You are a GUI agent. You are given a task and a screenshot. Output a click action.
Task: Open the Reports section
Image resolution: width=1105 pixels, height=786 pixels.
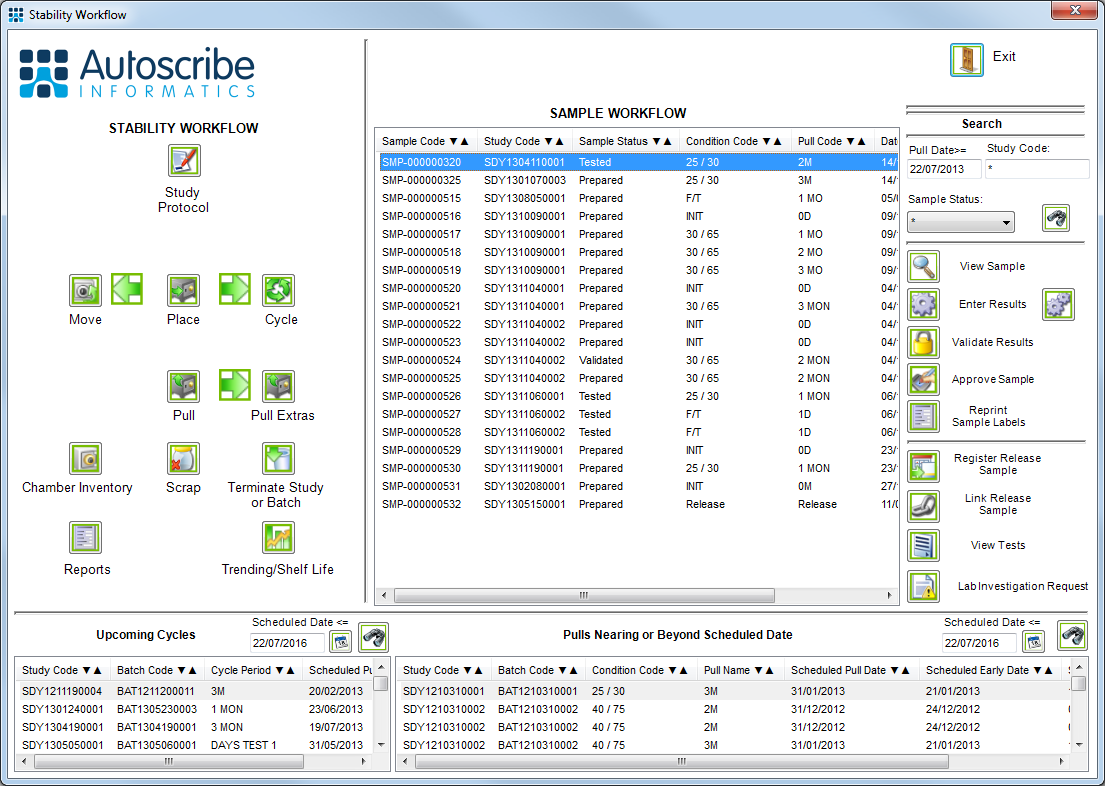point(85,537)
